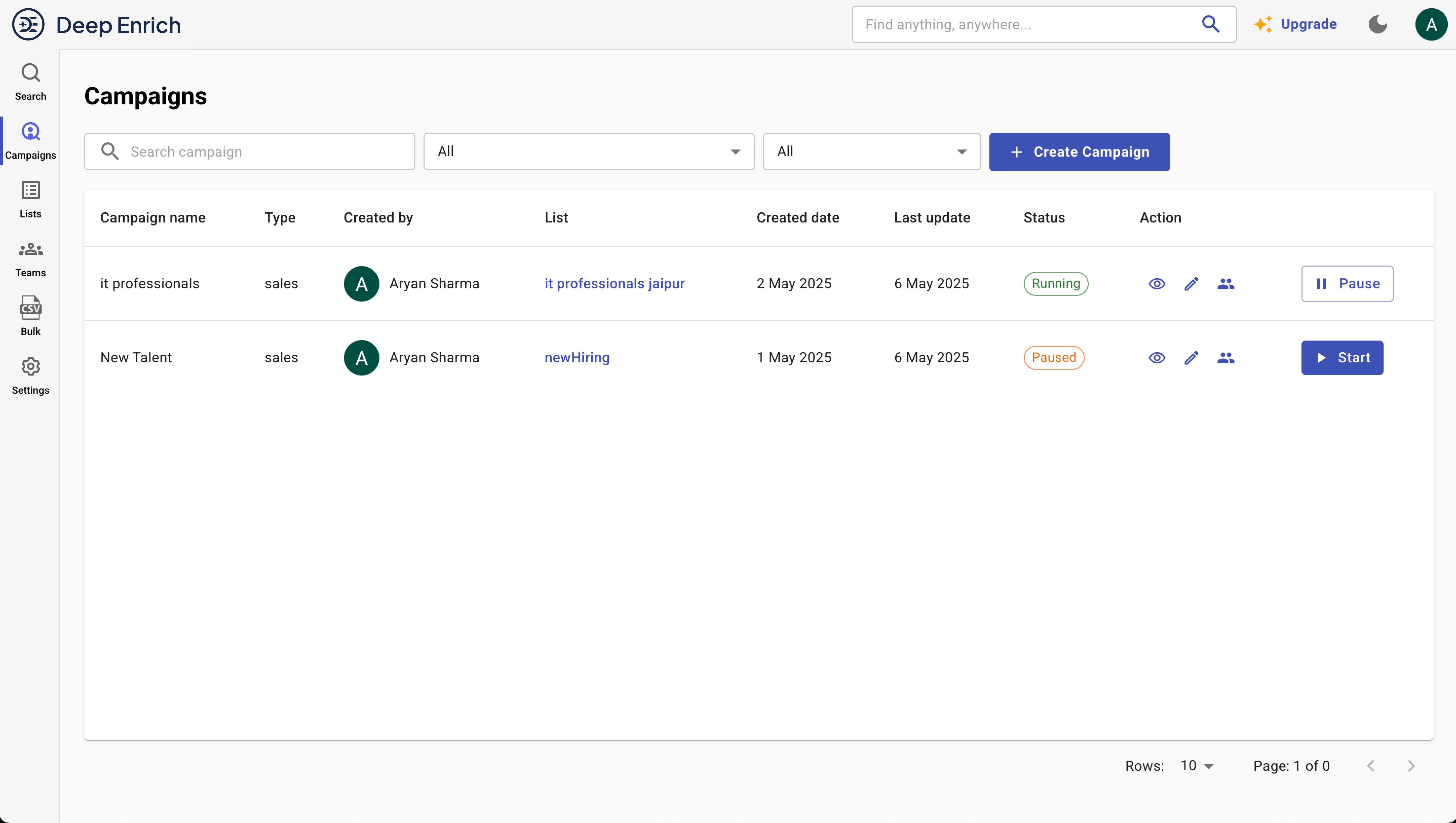Open people icon for New Talent campaign

click(1225, 358)
